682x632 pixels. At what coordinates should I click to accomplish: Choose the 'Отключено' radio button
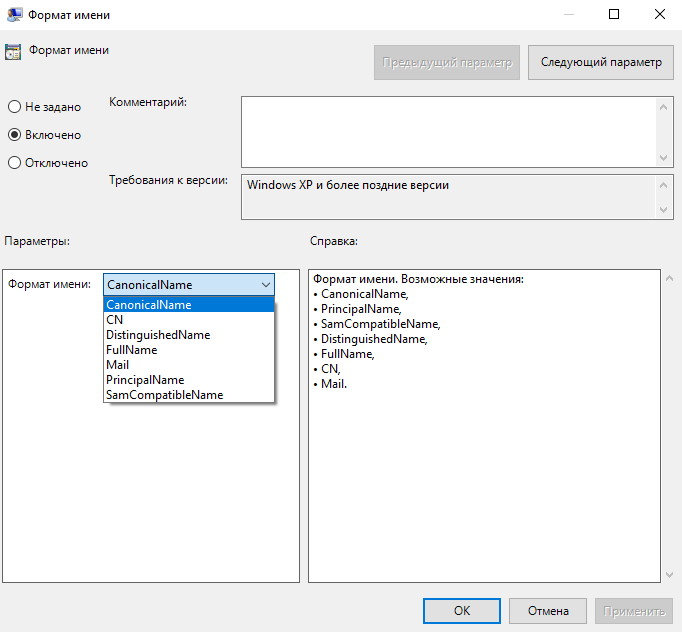[14, 163]
